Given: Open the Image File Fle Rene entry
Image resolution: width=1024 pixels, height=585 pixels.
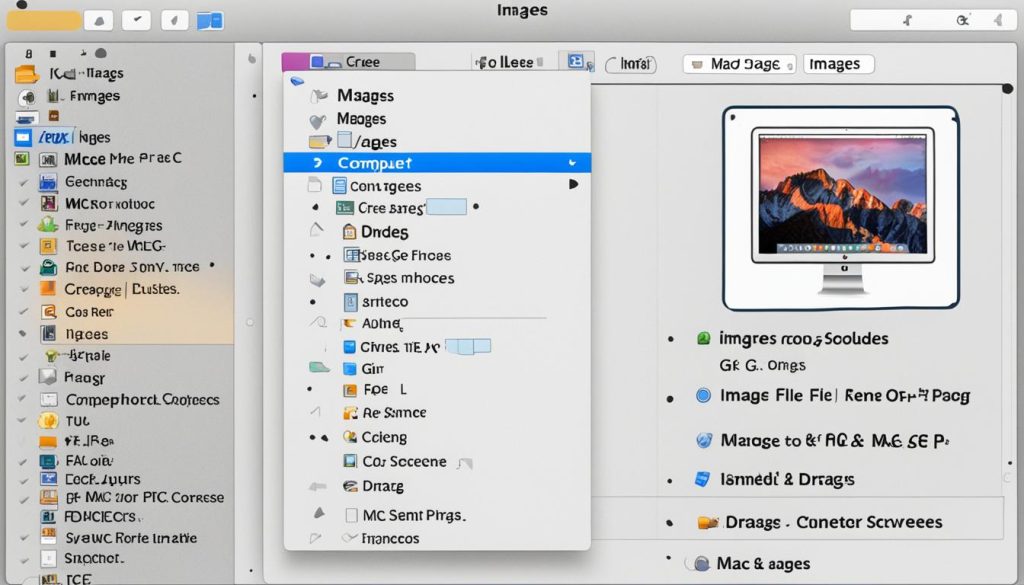Looking at the screenshot, I should click(x=844, y=396).
